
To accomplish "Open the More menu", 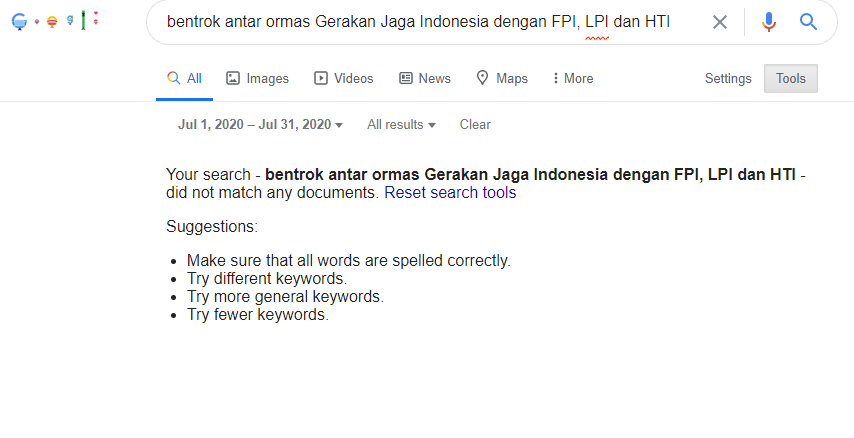I will (572, 78).
